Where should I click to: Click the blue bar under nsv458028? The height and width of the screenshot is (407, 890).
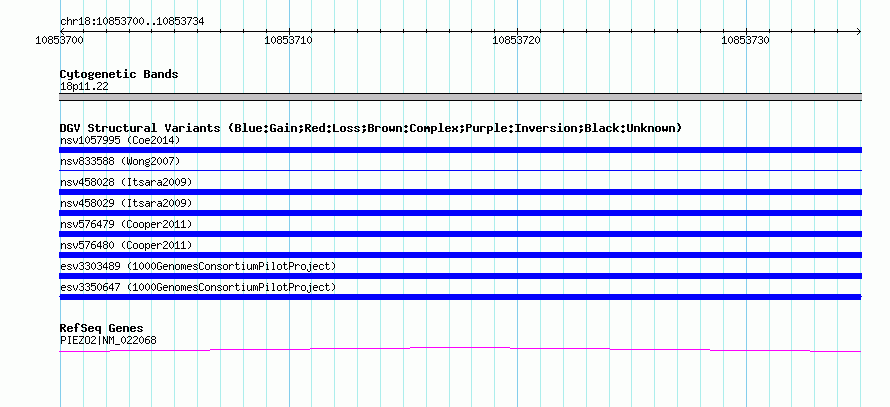point(460,192)
